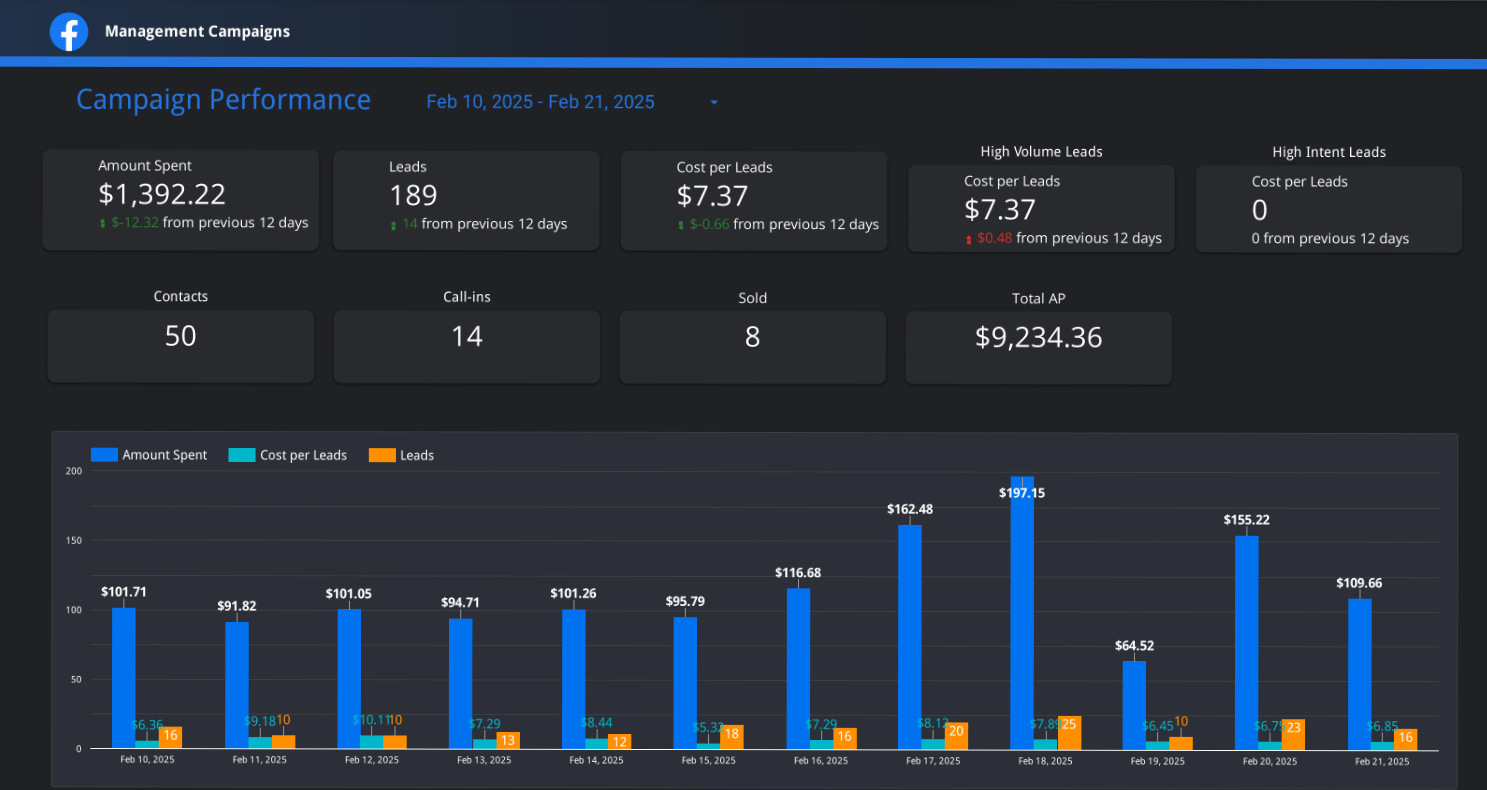
Task: Click the Feb 14, 2025 axis label
Action: coord(597,761)
